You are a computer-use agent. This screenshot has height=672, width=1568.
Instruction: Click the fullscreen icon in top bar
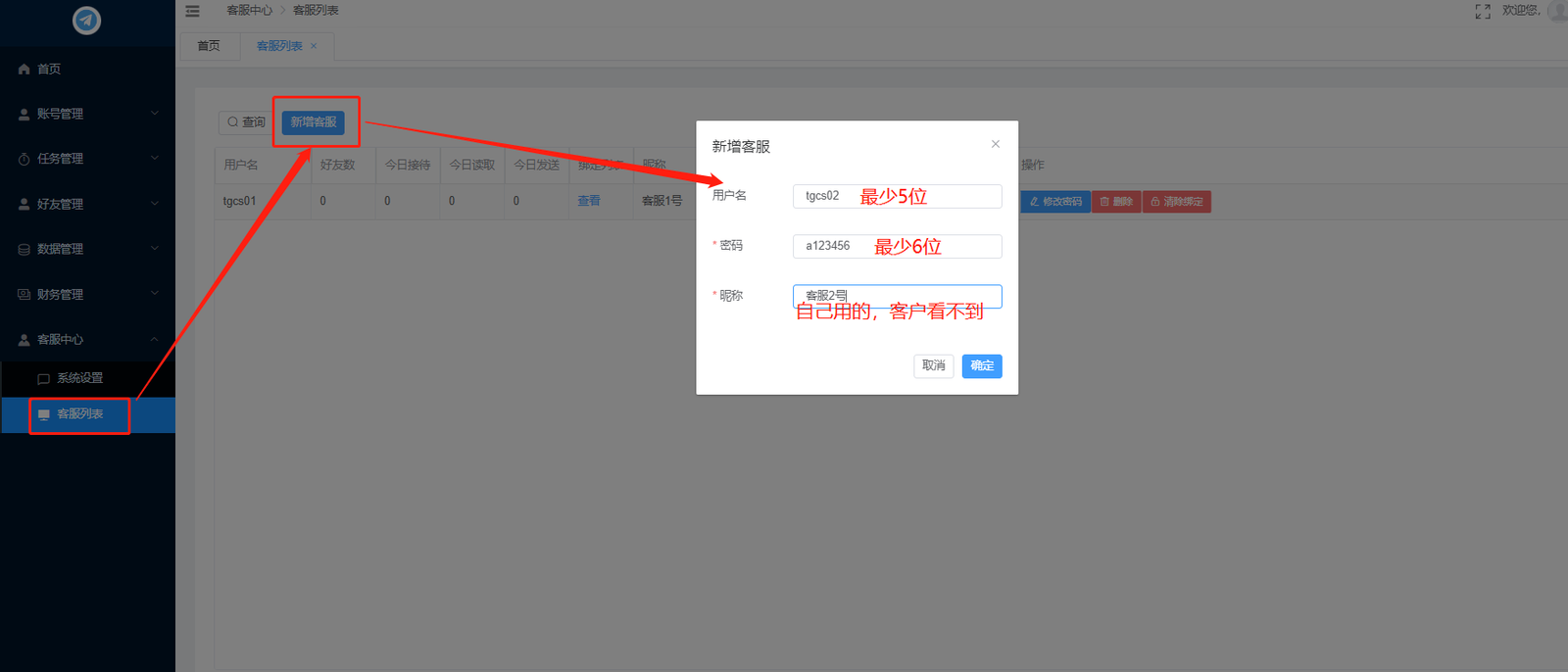(1483, 11)
